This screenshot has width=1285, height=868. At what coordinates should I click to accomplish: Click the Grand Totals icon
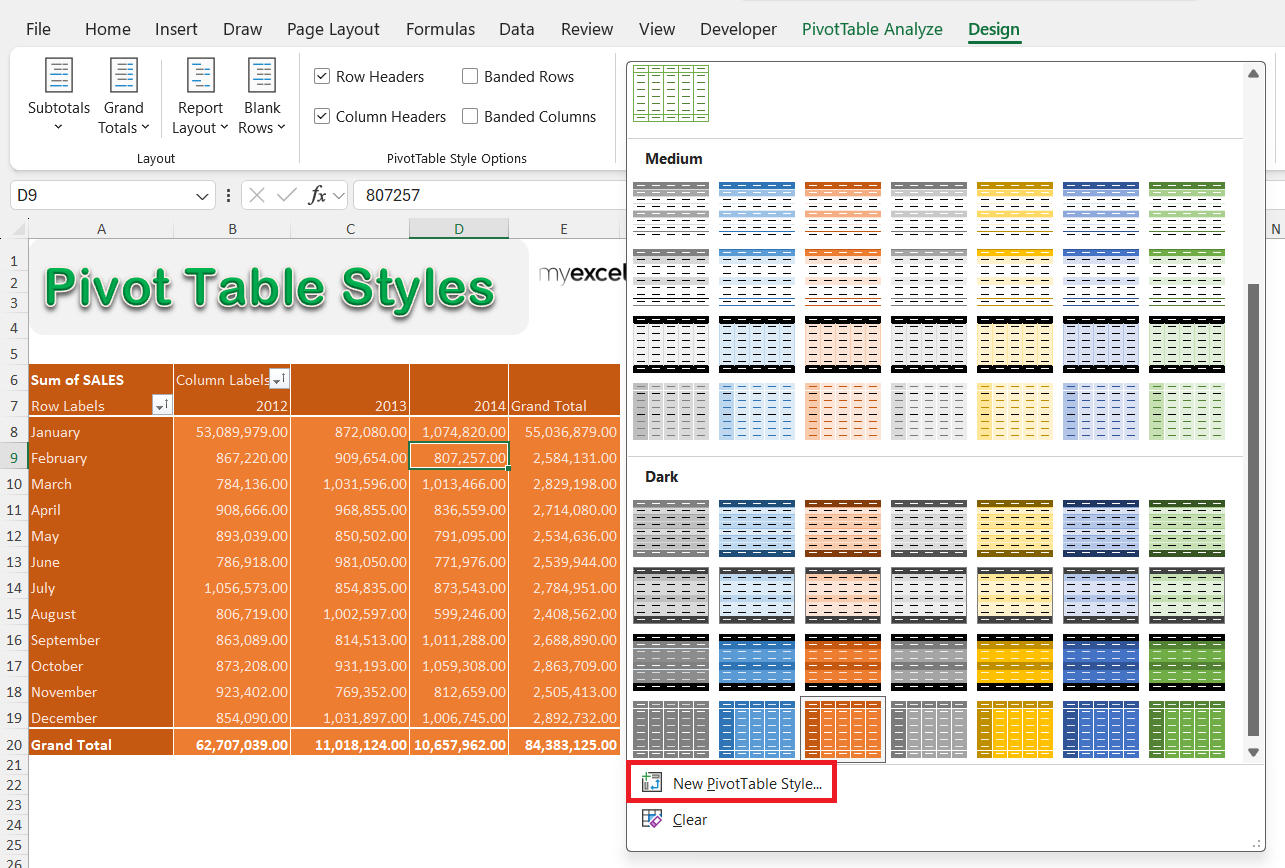pos(124,77)
